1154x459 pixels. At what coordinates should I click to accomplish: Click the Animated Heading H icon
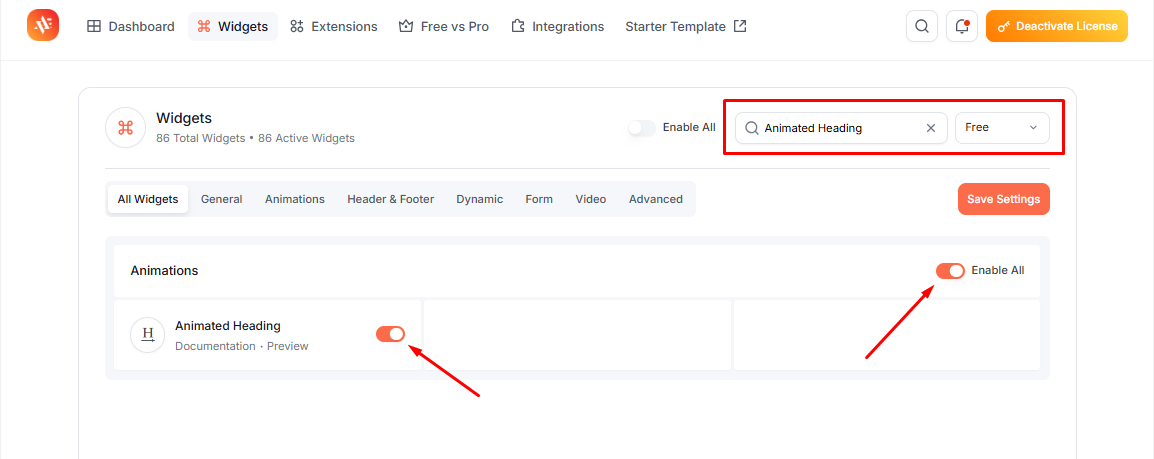click(148, 335)
